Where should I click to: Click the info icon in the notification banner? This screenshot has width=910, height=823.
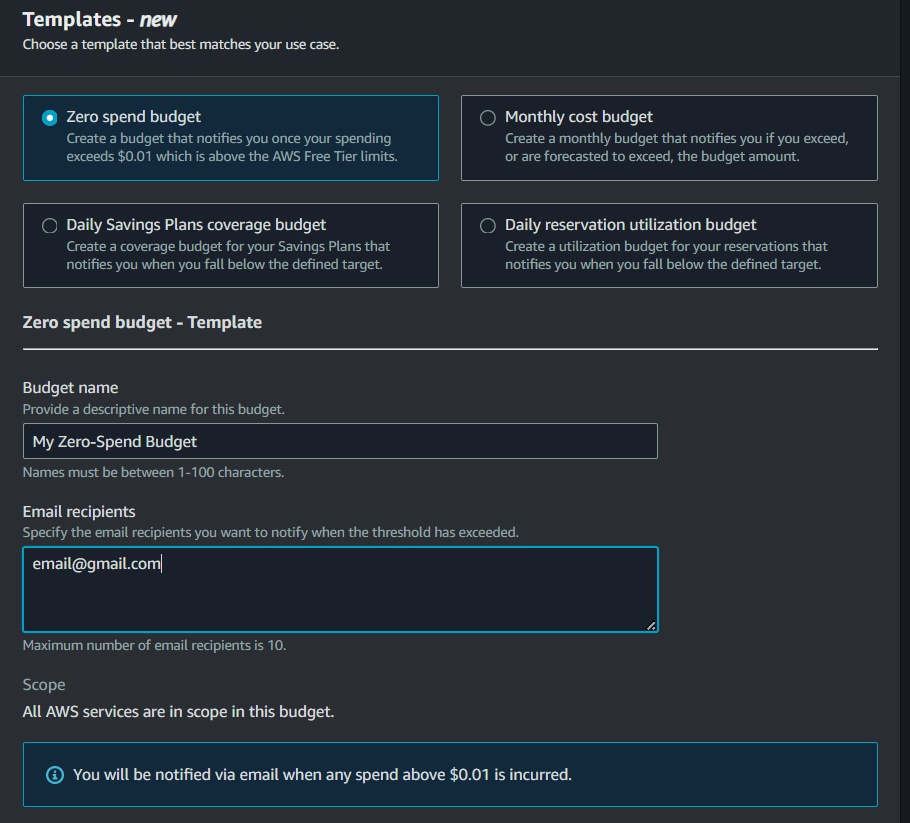click(54, 775)
